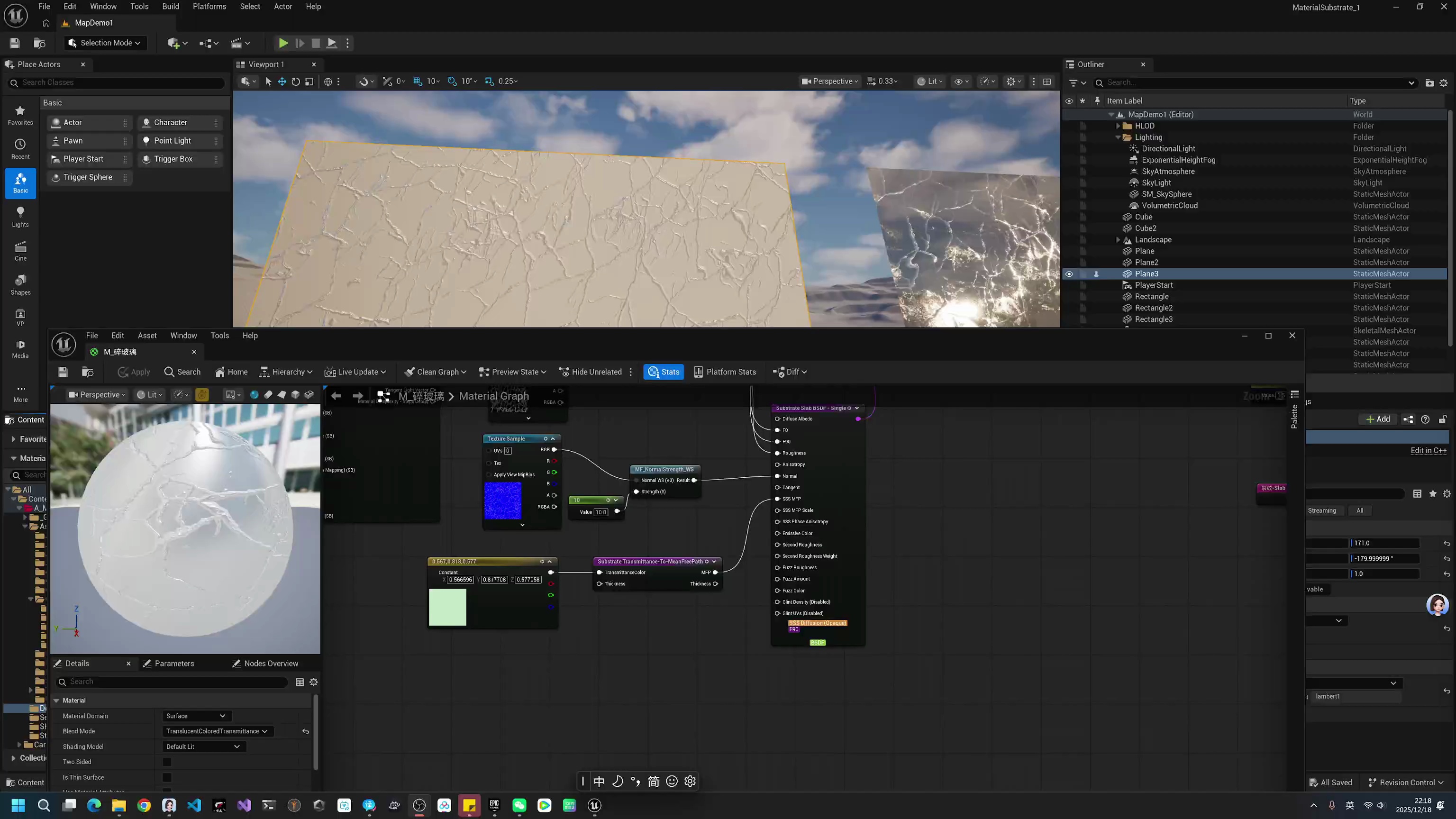This screenshot has width=1456, height=819.
Task: Navigate forward in the material graph
Action: pyautogui.click(x=358, y=396)
